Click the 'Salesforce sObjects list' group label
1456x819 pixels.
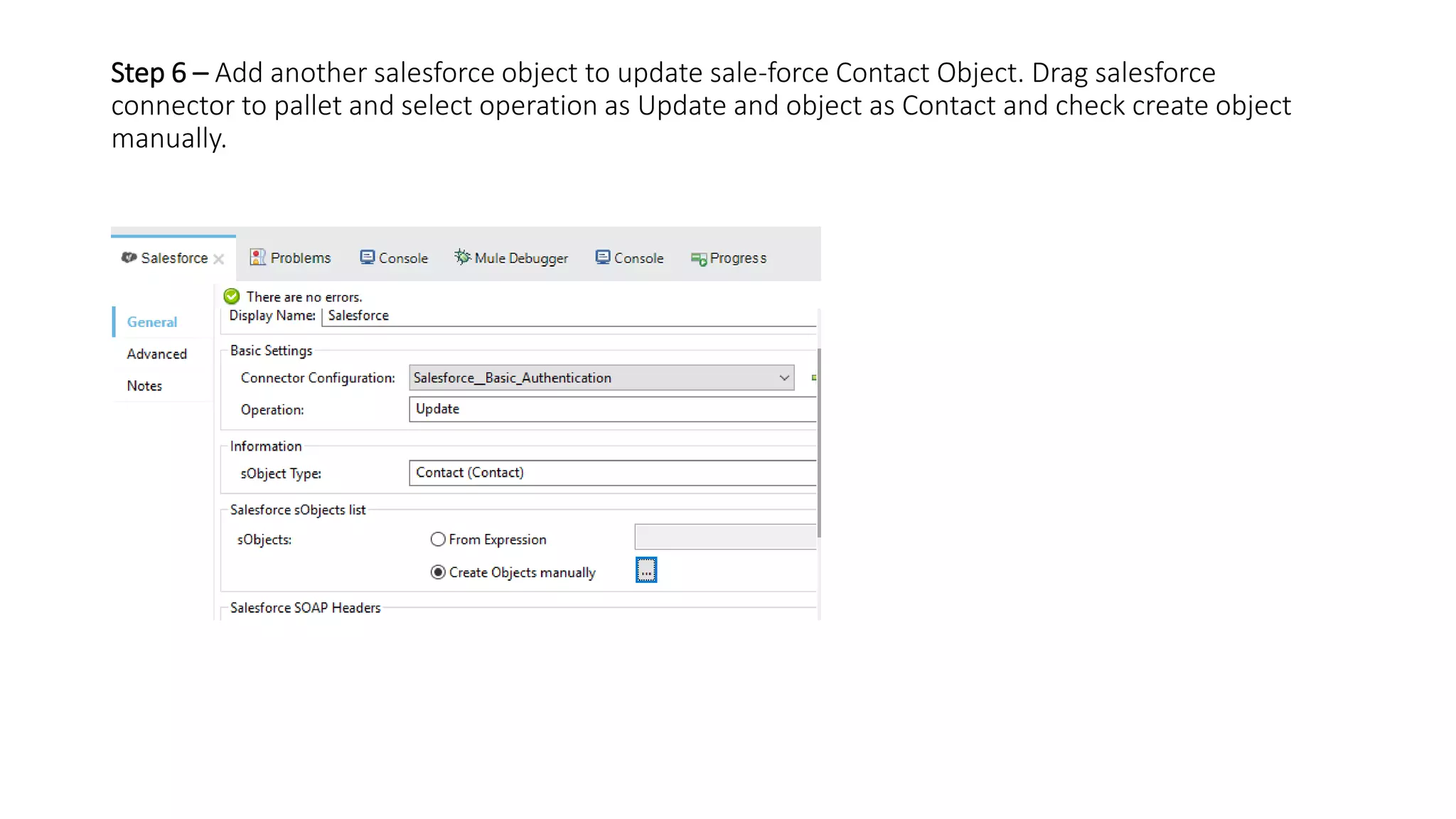(298, 510)
